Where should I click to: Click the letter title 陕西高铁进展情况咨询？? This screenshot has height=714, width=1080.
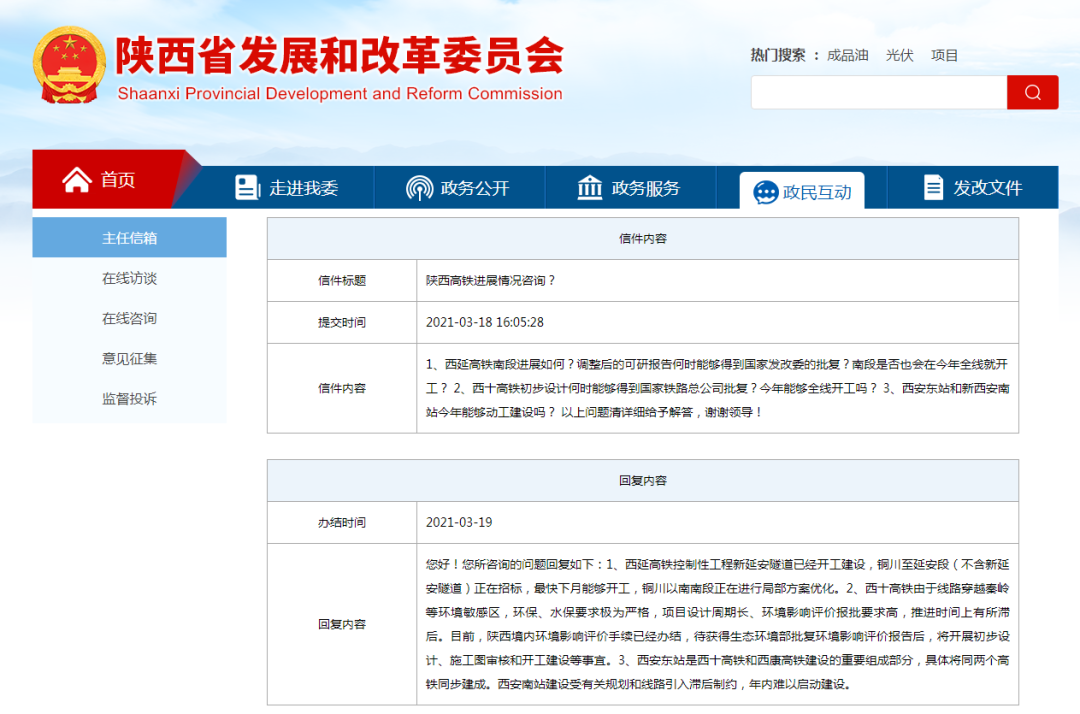click(x=490, y=280)
